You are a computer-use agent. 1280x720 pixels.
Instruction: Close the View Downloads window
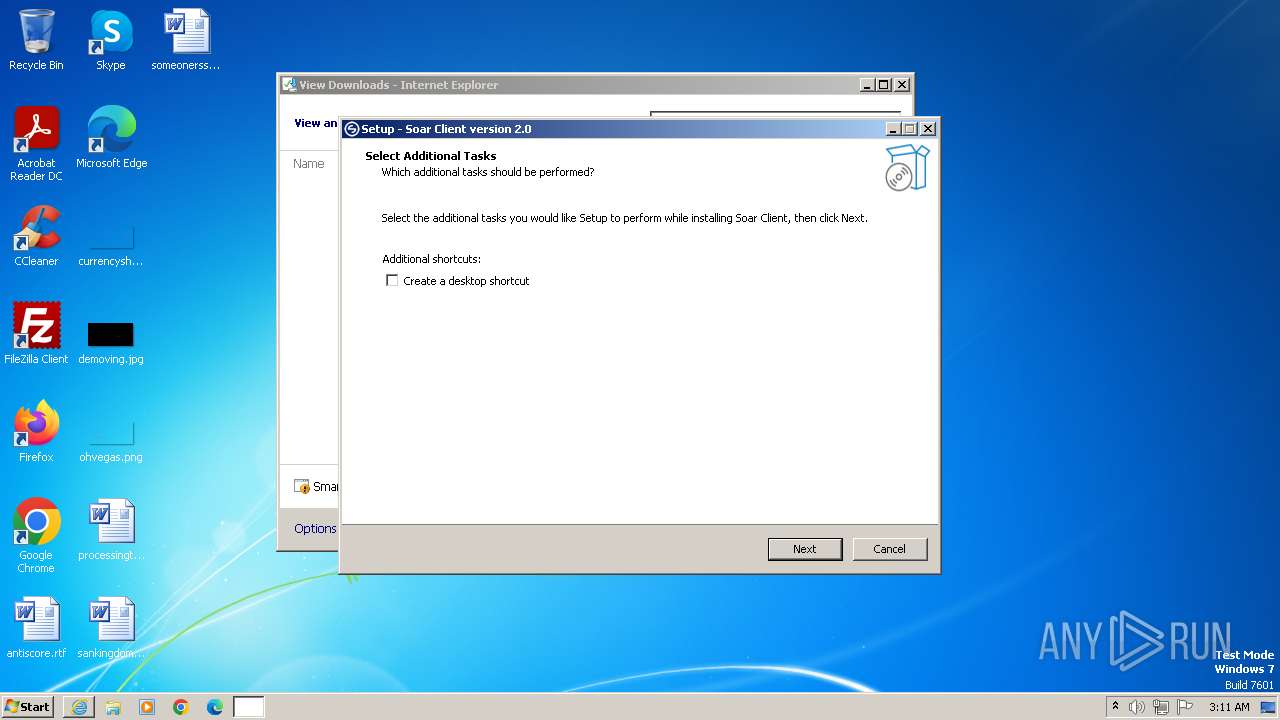coord(902,85)
